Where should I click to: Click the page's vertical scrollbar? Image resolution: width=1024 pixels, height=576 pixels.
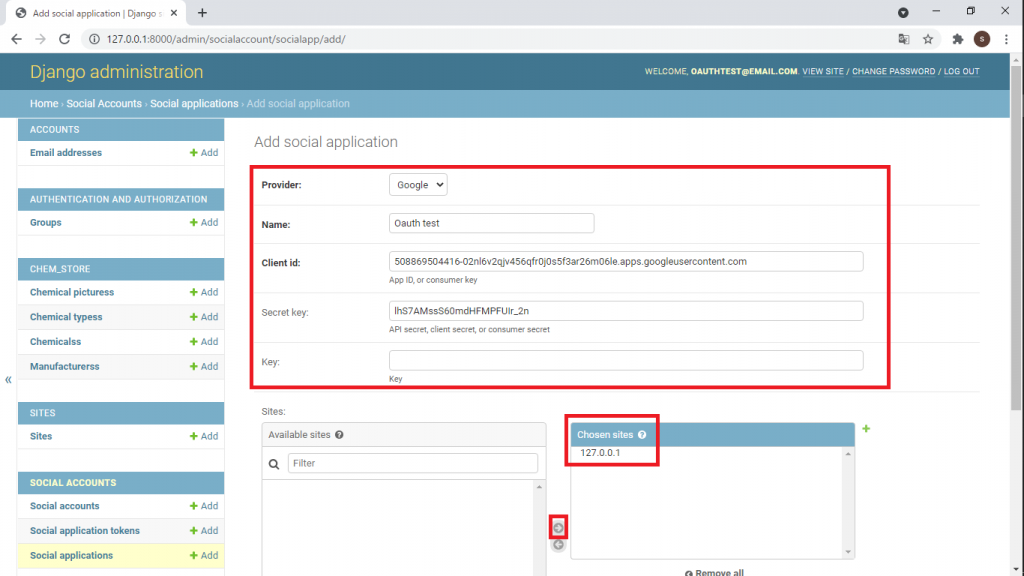[1016, 250]
